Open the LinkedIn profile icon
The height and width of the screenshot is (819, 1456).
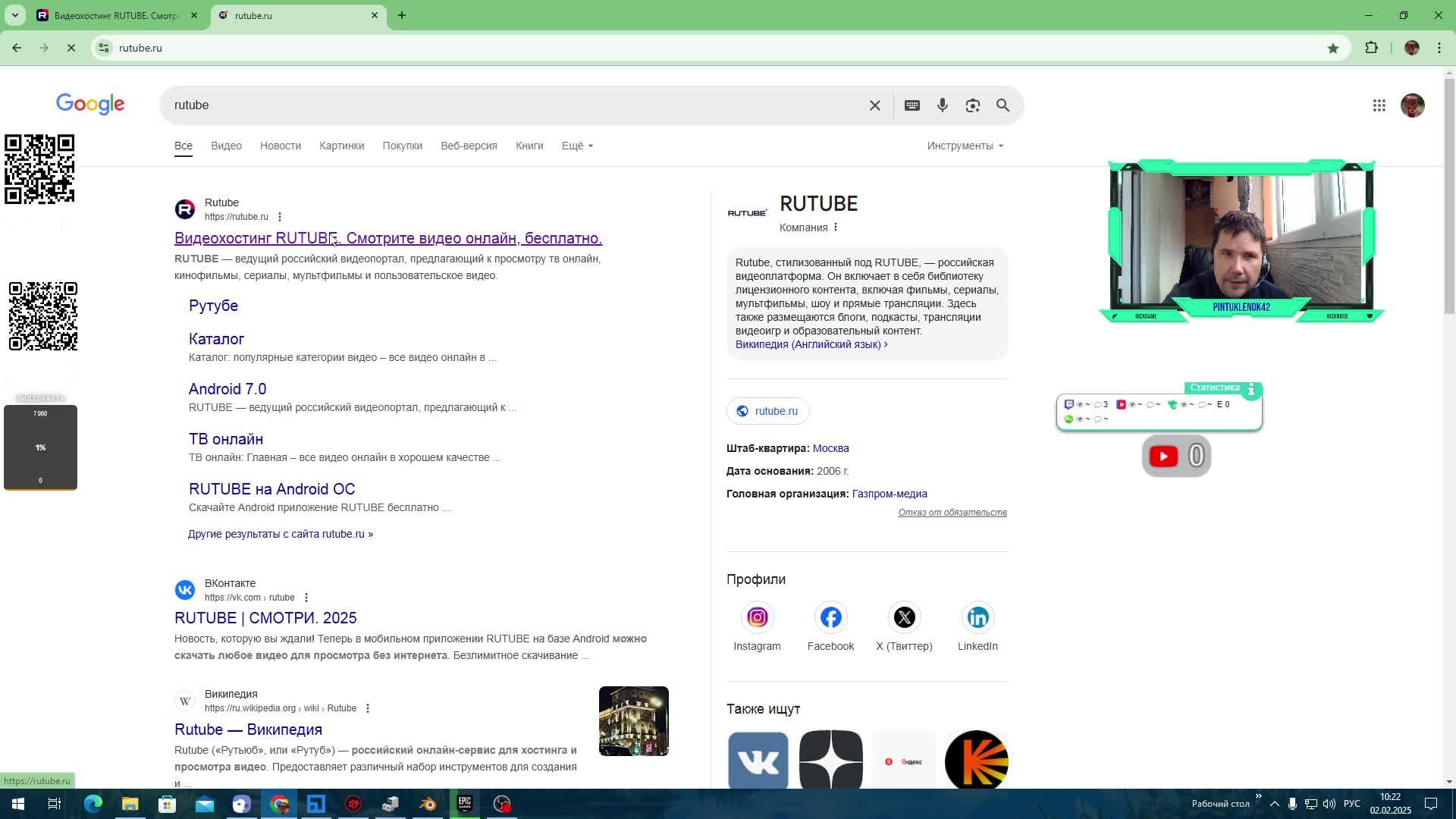pyautogui.click(x=977, y=617)
